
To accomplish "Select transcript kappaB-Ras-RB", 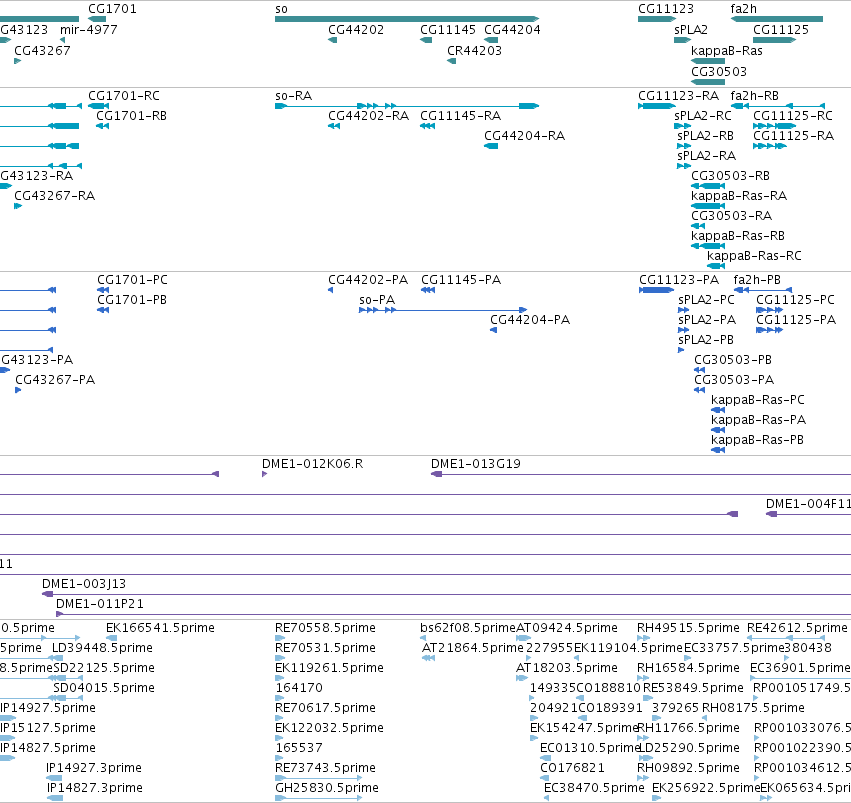I will pos(738,237).
